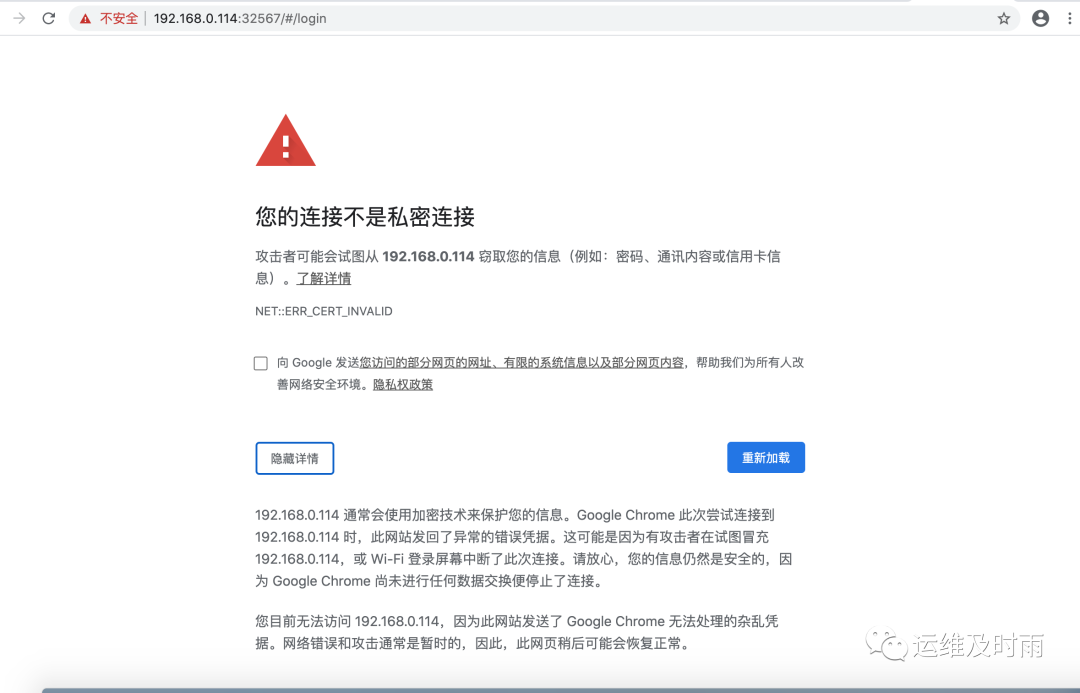Reload the page with the refresh icon

[48, 19]
